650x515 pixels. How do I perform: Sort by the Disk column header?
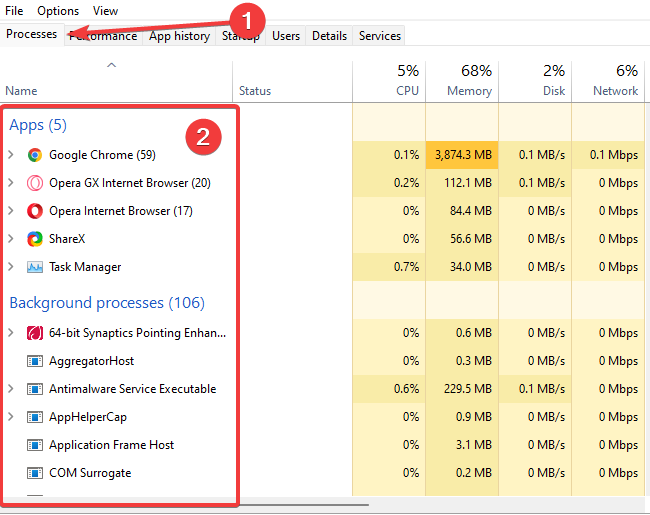point(535,82)
